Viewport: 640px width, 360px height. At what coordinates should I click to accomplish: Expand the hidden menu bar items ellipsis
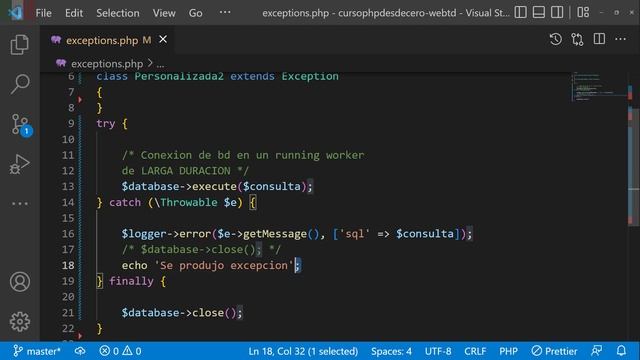(225, 12)
